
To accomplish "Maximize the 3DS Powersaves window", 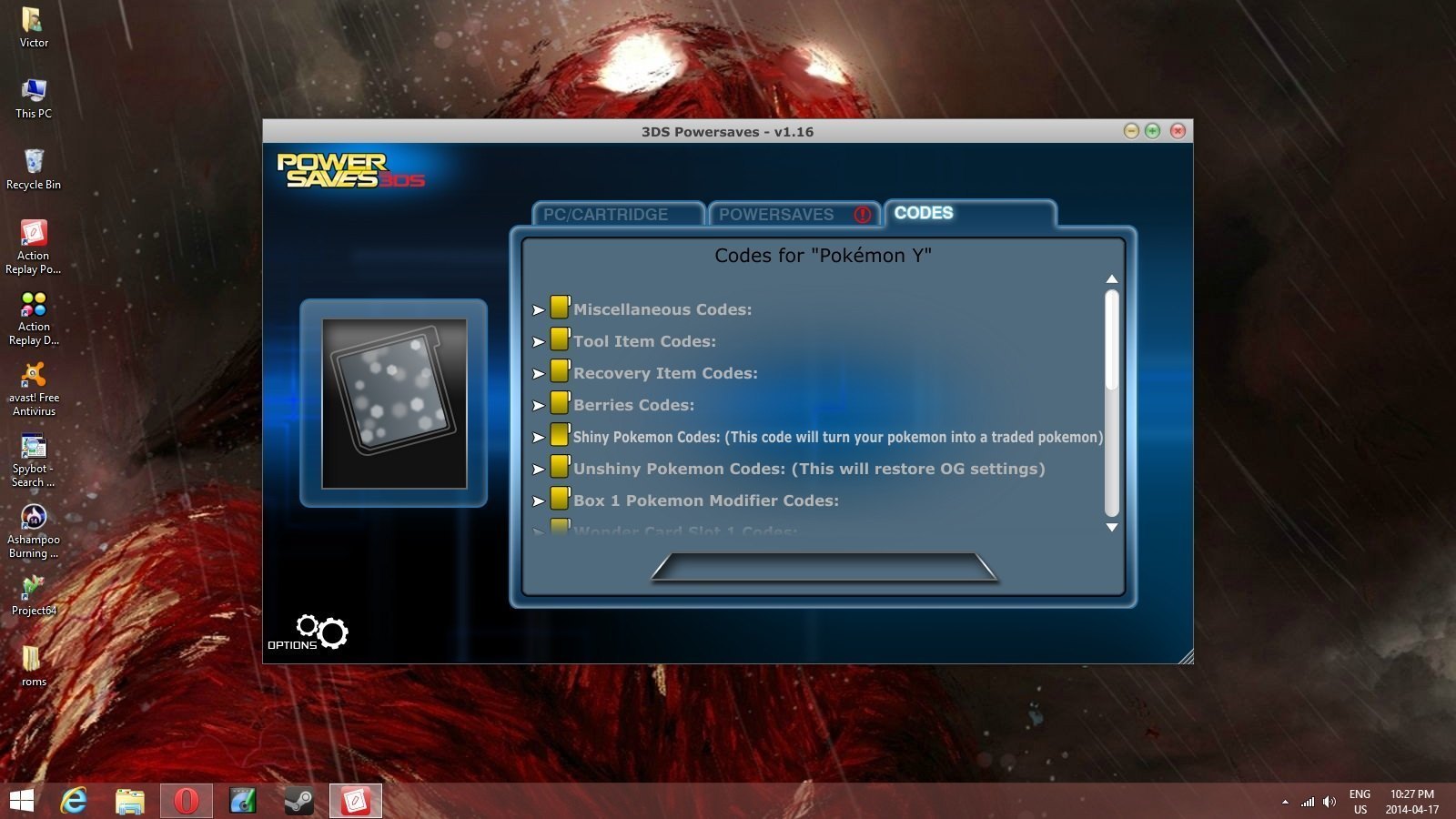I will [x=1153, y=131].
